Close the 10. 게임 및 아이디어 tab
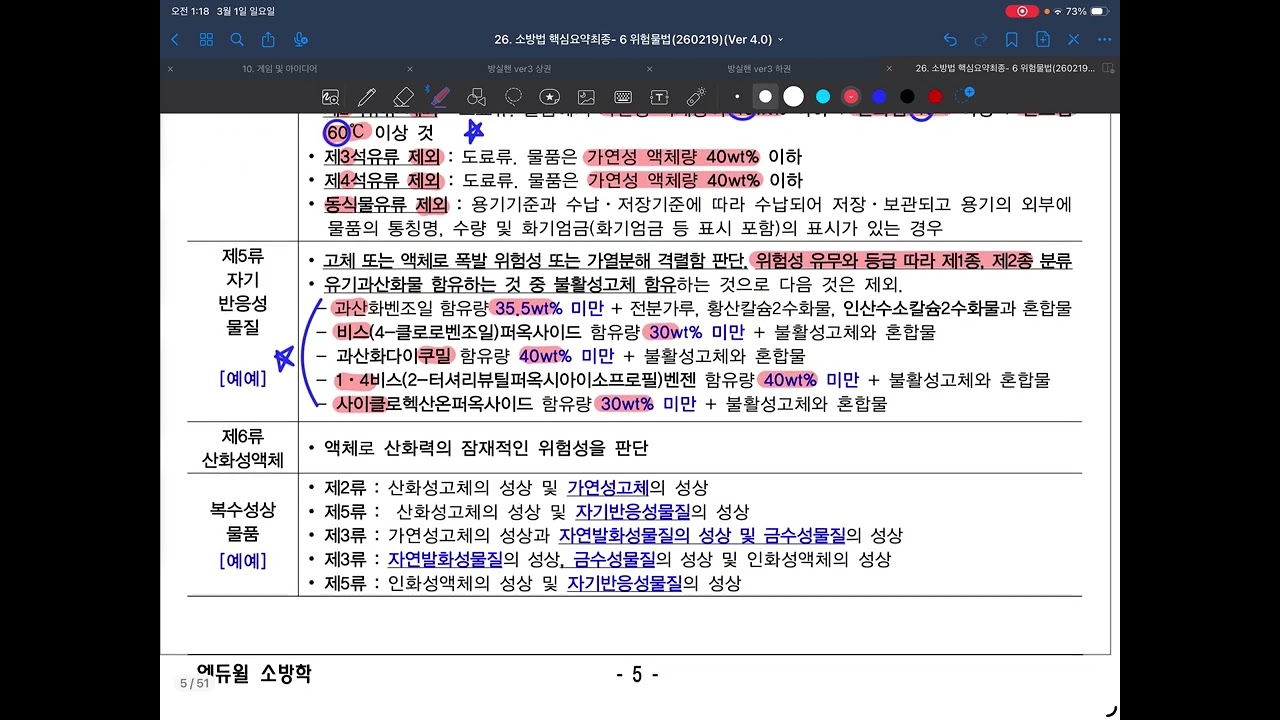The height and width of the screenshot is (720, 1280). point(170,69)
